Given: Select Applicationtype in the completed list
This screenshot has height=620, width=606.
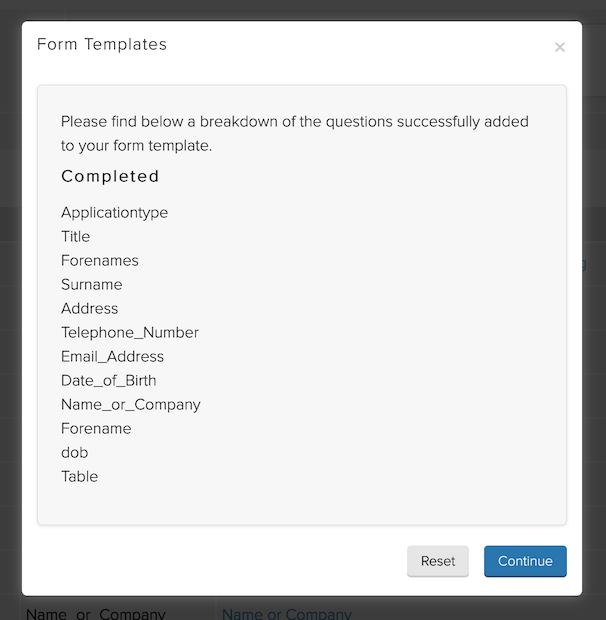Looking at the screenshot, I should click(x=114, y=212).
